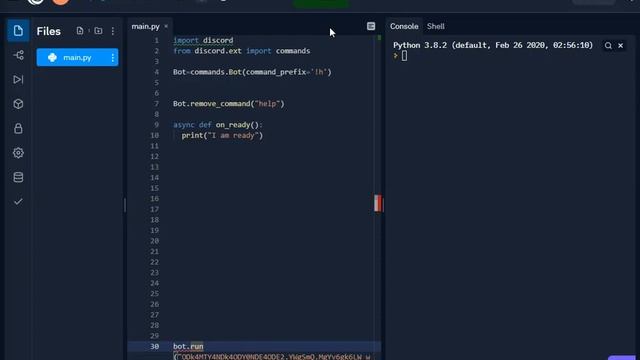The width and height of the screenshot is (640, 360).
Task: Create a new file in Files panel
Action: (80, 31)
